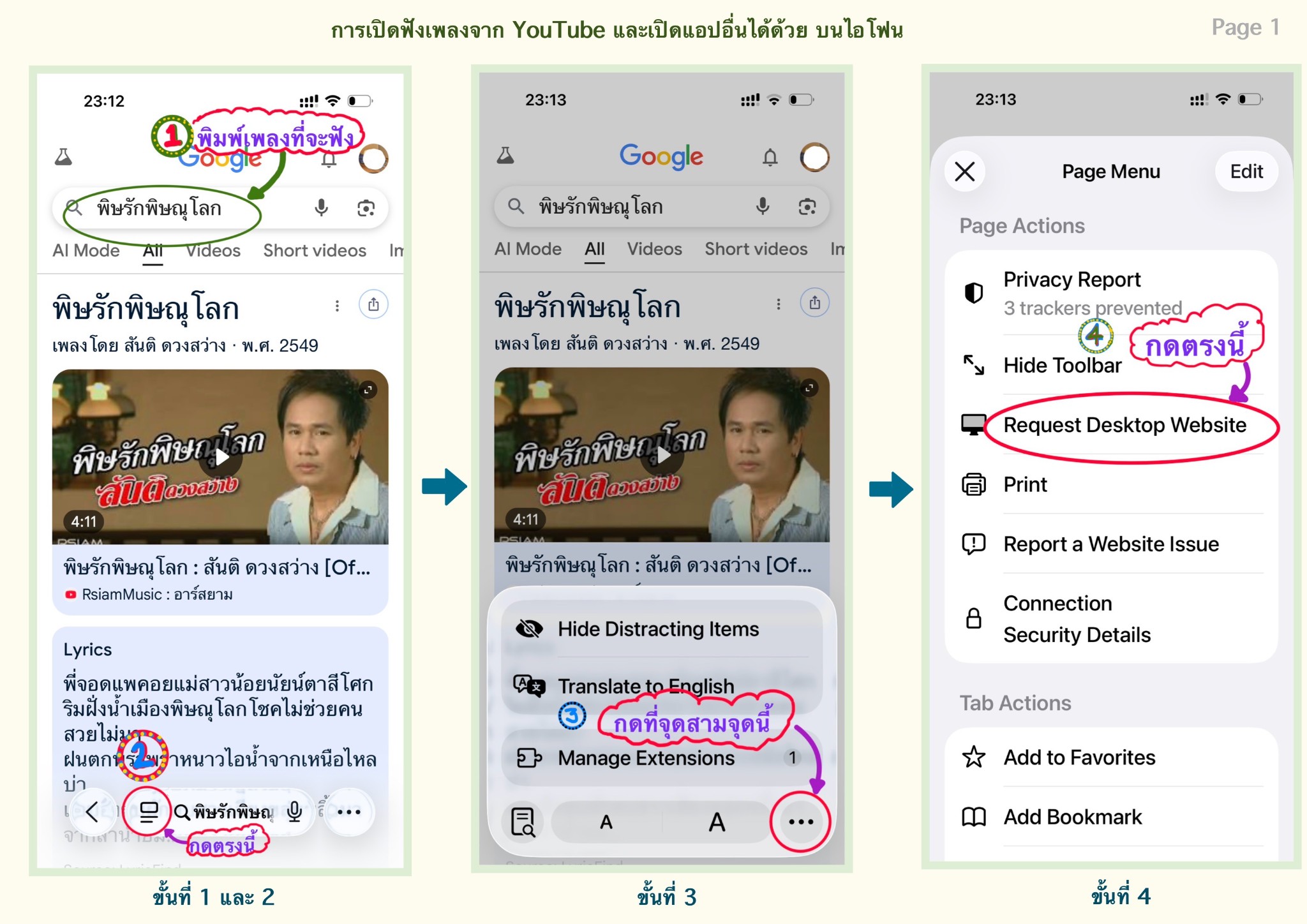This screenshot has width=1307, height=924.
Task: Play the video thumbnail in first screenshot
Action: [220, 457]
